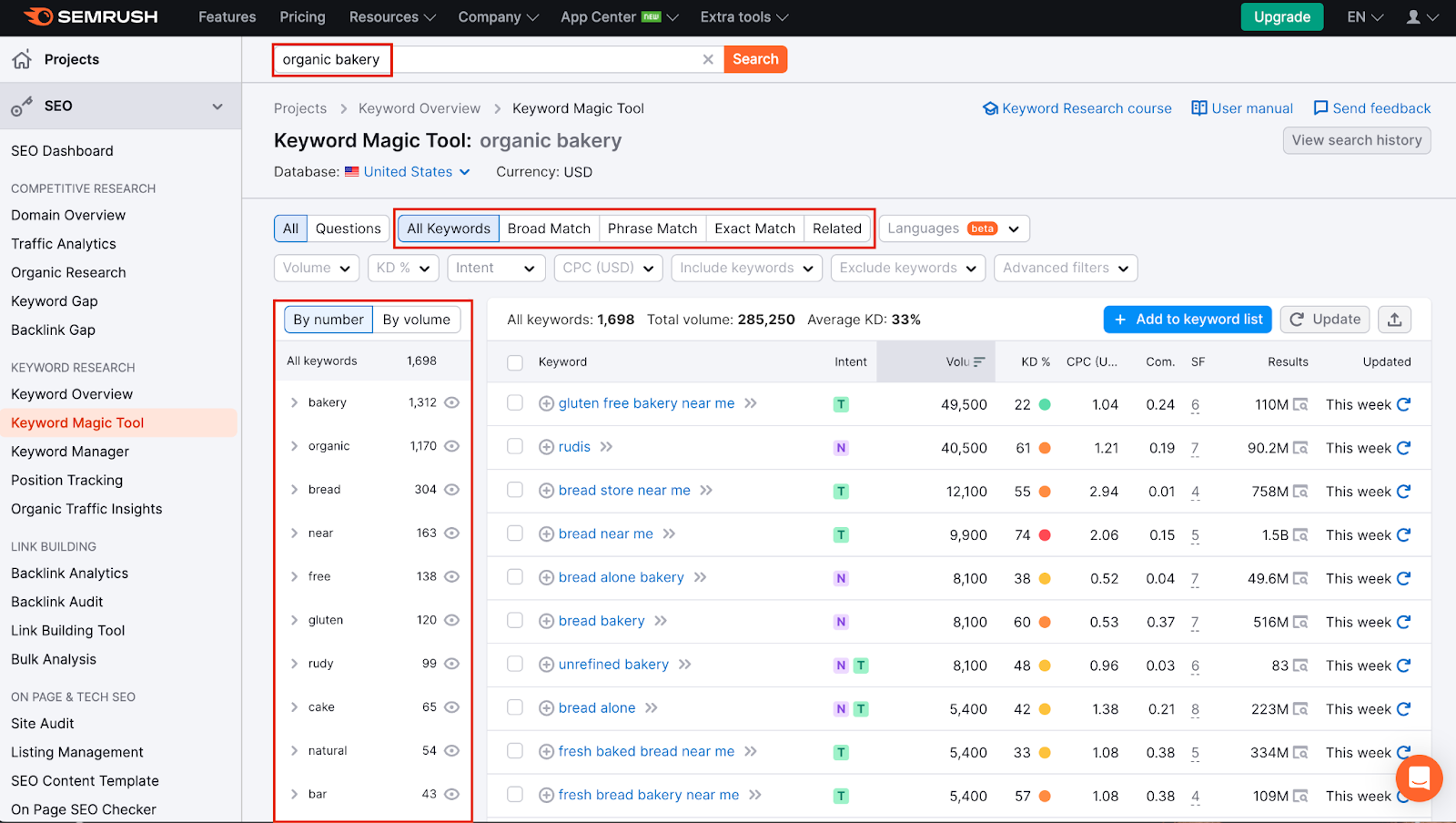Click the Update button
Image resolution: width=1456 pixels, height=823 pixels.
[1326, 320]
